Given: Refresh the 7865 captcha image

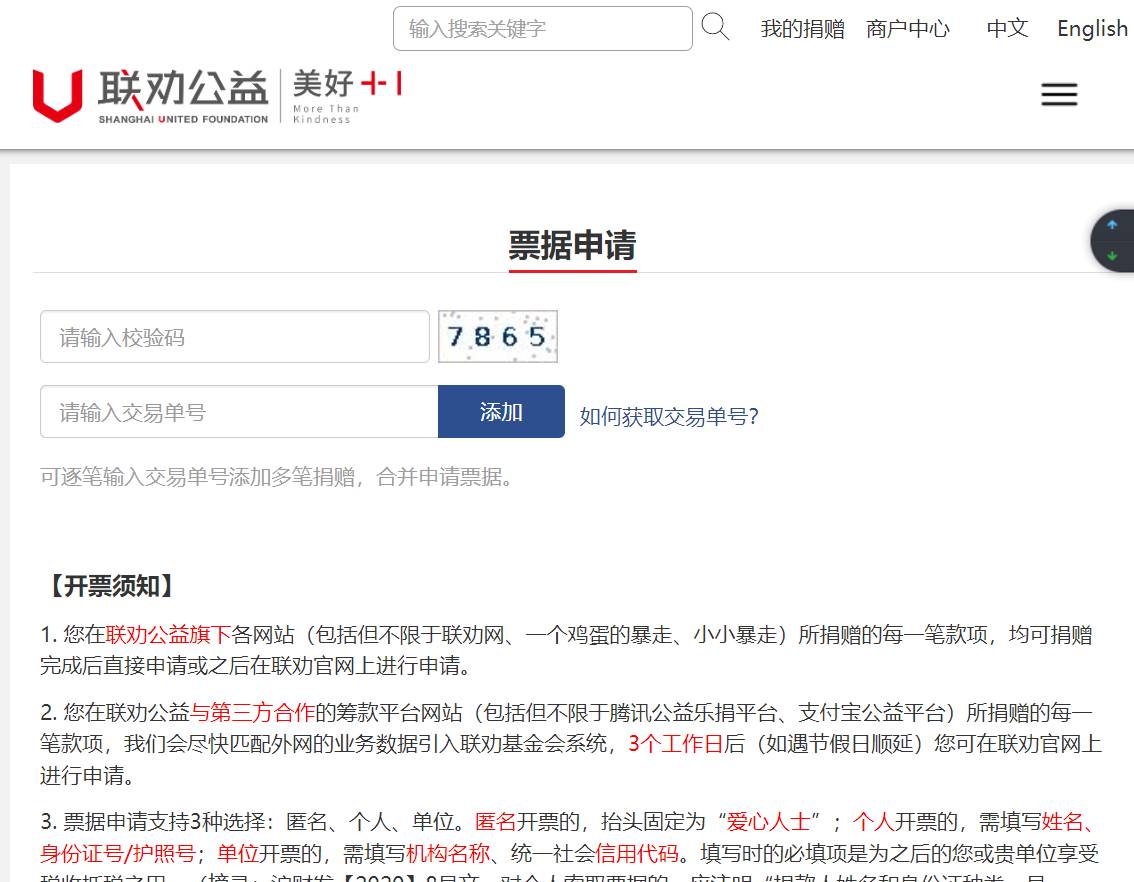Looking at the screenshot, I should [x=498, y=337].
